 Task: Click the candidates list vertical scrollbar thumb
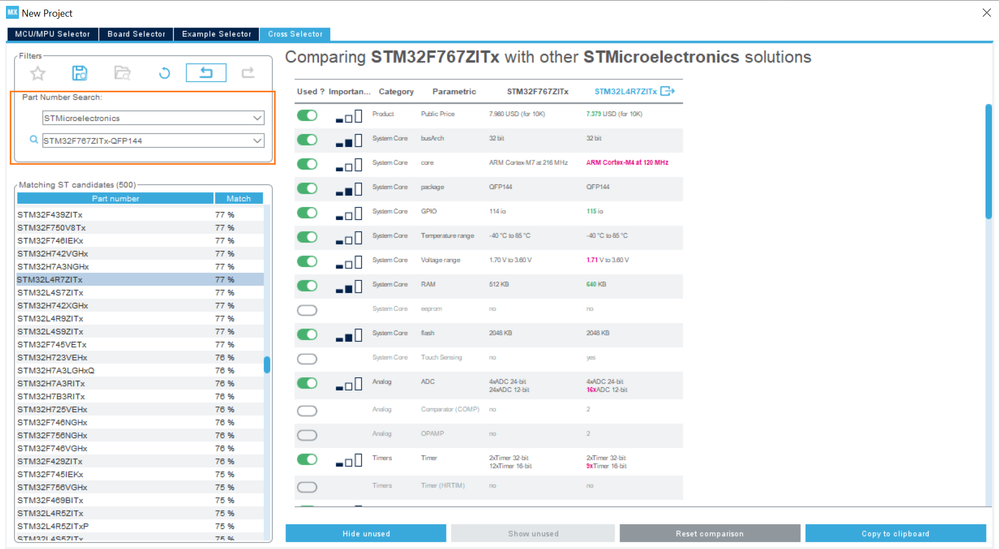[267, 365]
